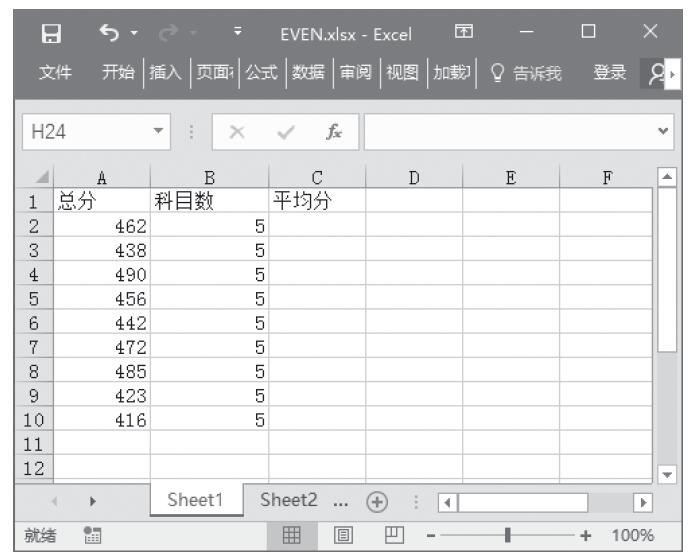692x558 pixels.
Task: Switch to Sheet2 tab
Action: (288, 500)
